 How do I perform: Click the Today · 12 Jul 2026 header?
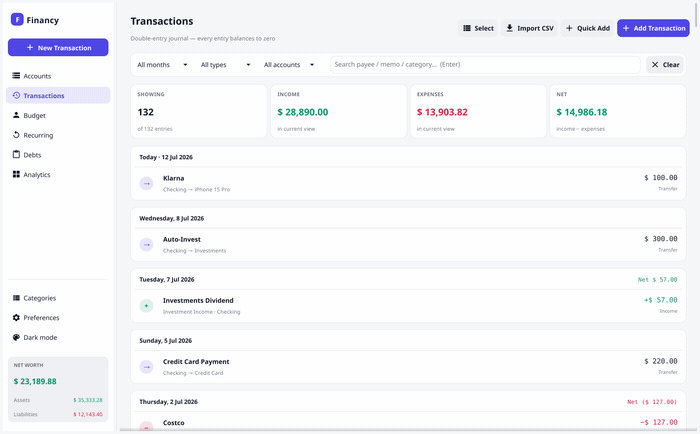point(166,157)
